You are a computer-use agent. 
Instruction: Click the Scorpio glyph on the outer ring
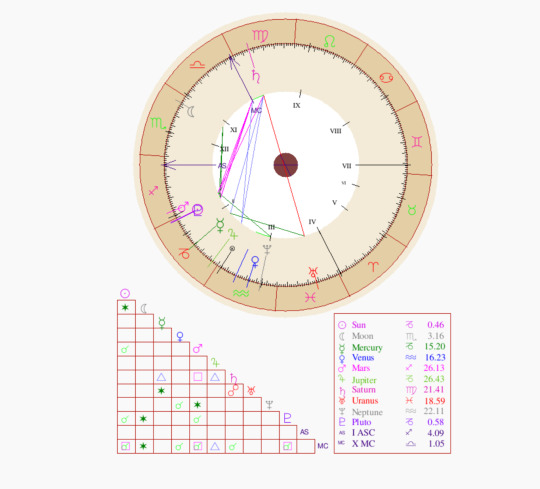tap(158, 123)
